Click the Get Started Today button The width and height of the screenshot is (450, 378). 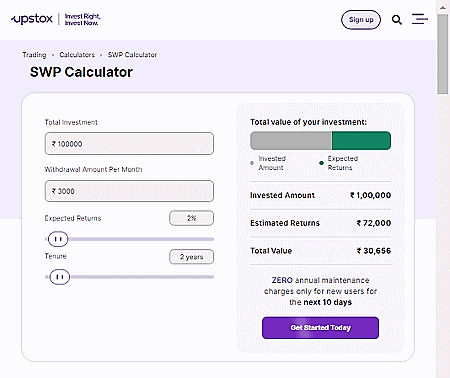[x=320, y=328]
